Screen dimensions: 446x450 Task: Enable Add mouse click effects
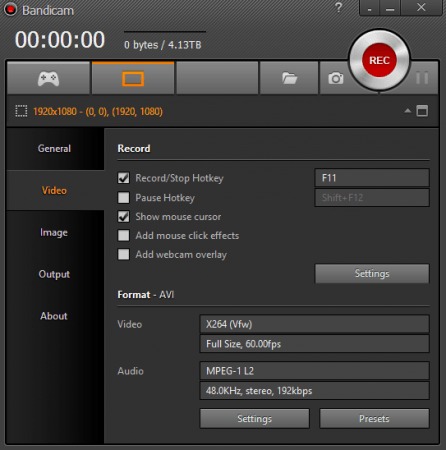[x=124, y=235]
